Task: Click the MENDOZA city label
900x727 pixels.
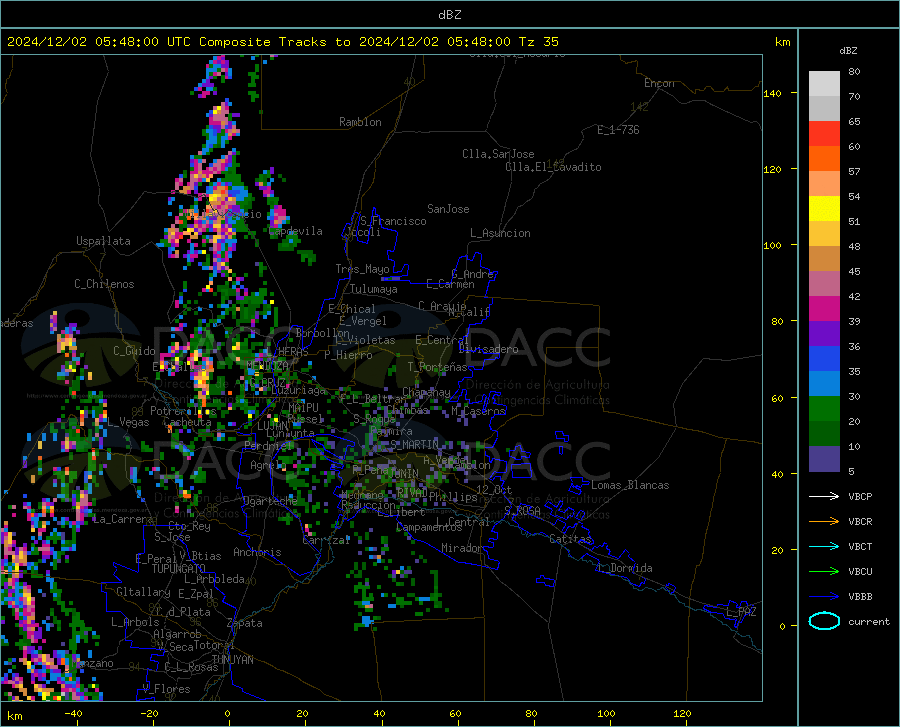Action: [267, 365]
